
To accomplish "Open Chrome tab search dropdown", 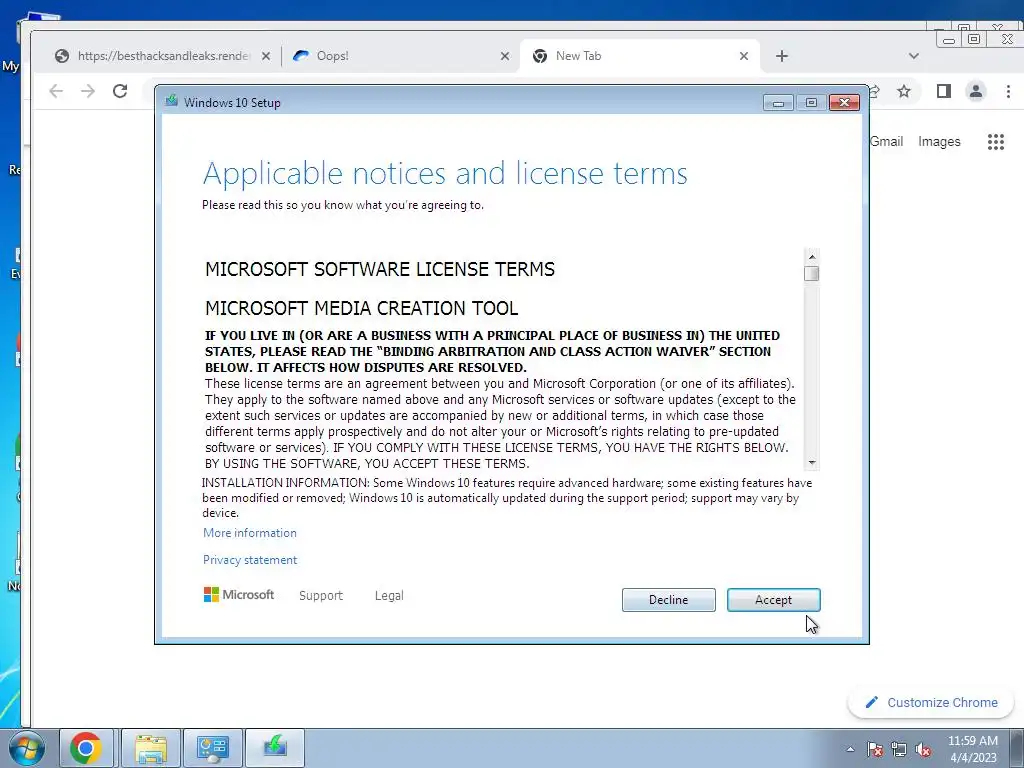I will 914,56.
